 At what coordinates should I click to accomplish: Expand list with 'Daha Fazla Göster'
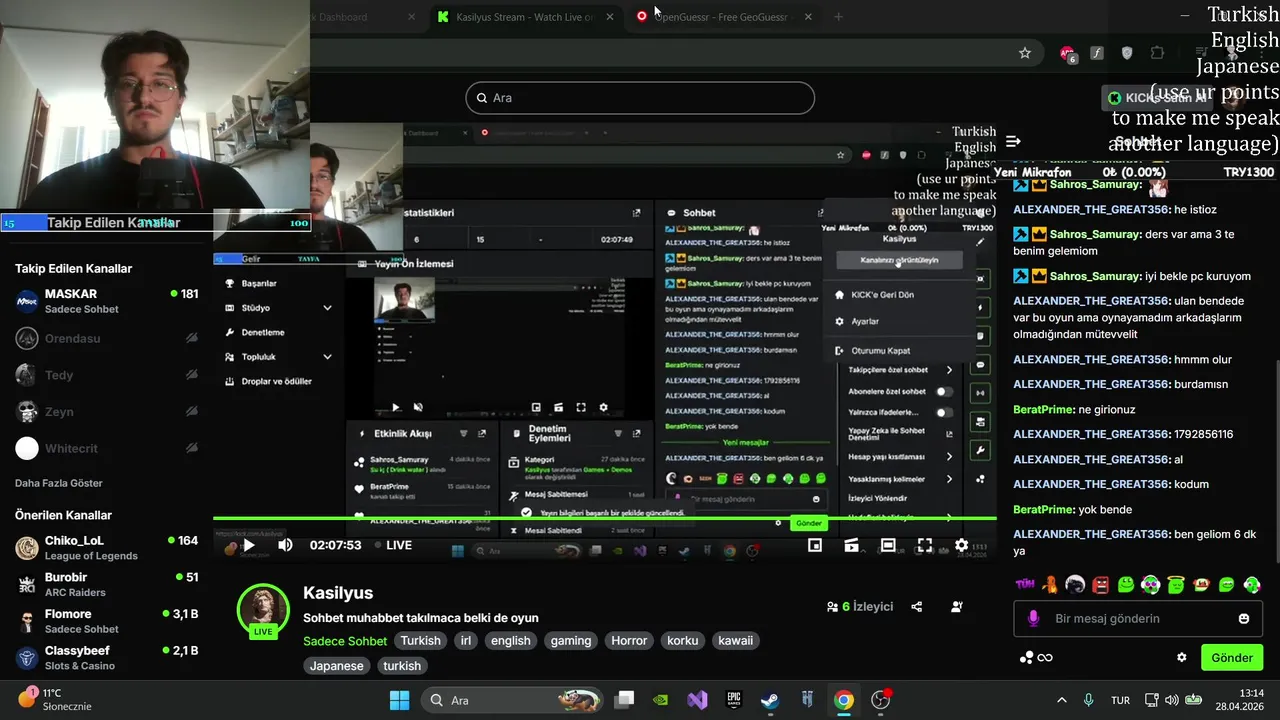[59, 483]
